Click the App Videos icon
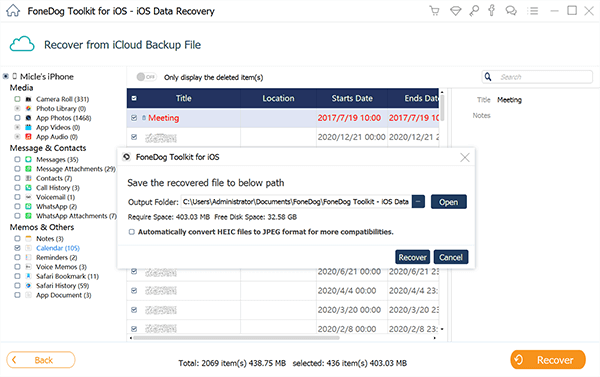Image resolution: width=600 pixels, height=377 pixels. [x=28, y=127]
